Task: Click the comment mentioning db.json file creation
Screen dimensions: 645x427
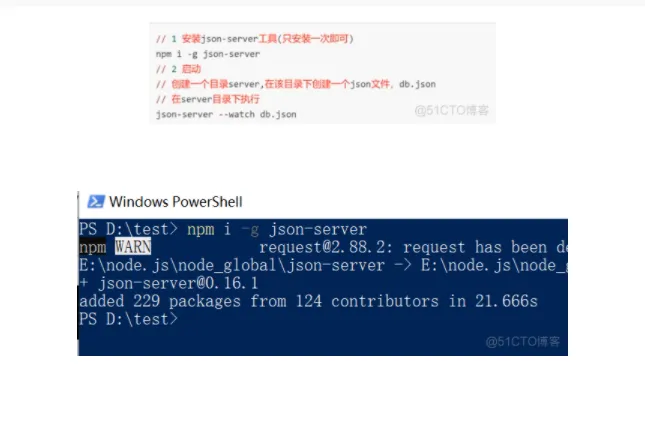Action: (x=295, y=84)
